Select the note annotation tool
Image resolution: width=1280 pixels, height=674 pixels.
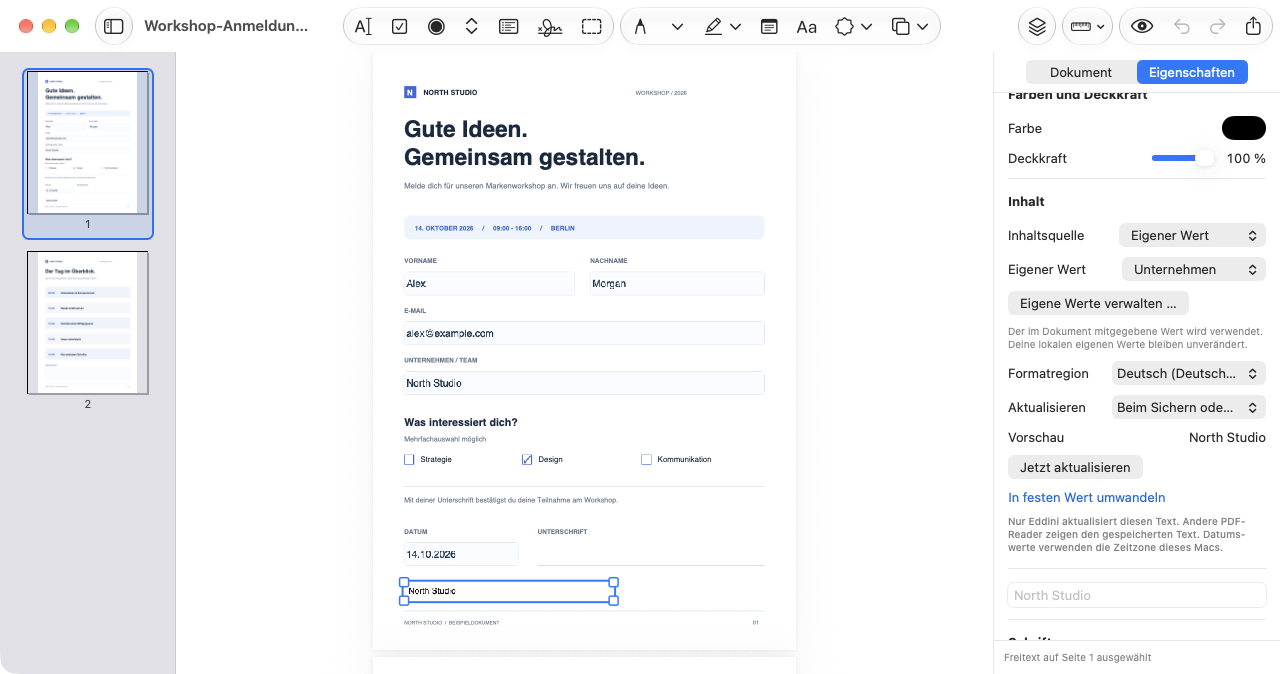pyautogui.click(x=769, y=27)
